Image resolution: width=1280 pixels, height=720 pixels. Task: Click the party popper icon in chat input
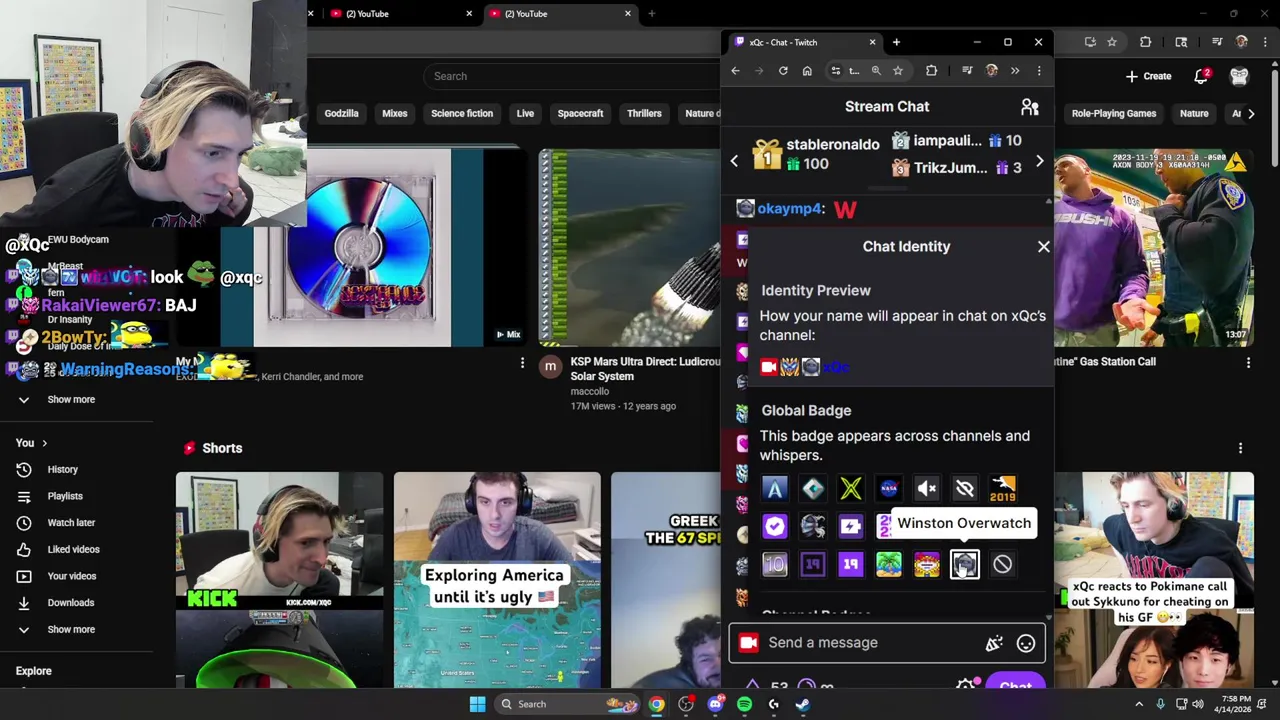(994, 644)
